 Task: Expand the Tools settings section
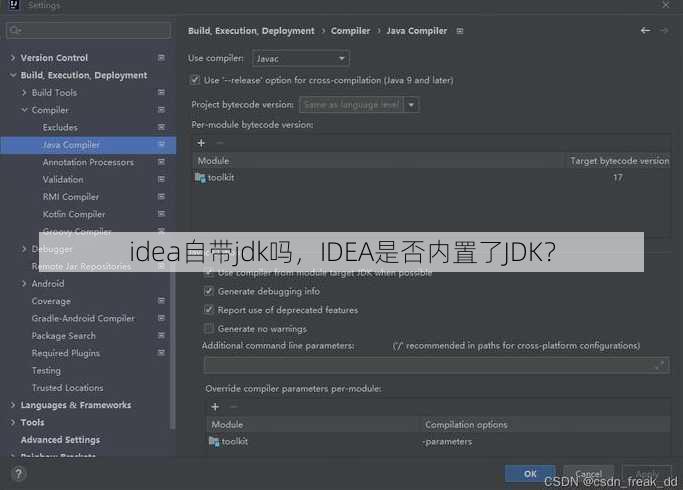13,422
